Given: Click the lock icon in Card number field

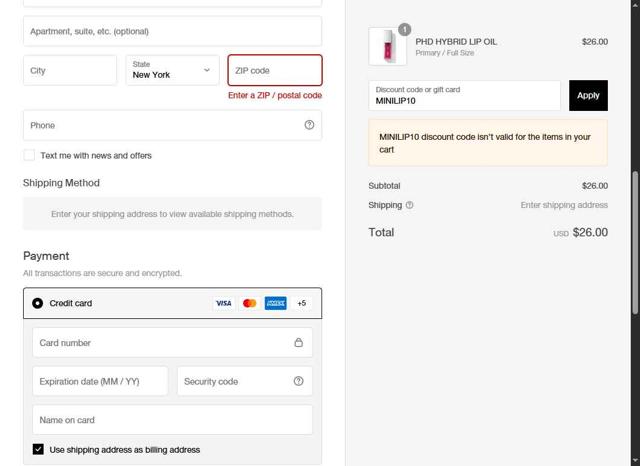Looking at the screenshot, I should tap(299, 342).
